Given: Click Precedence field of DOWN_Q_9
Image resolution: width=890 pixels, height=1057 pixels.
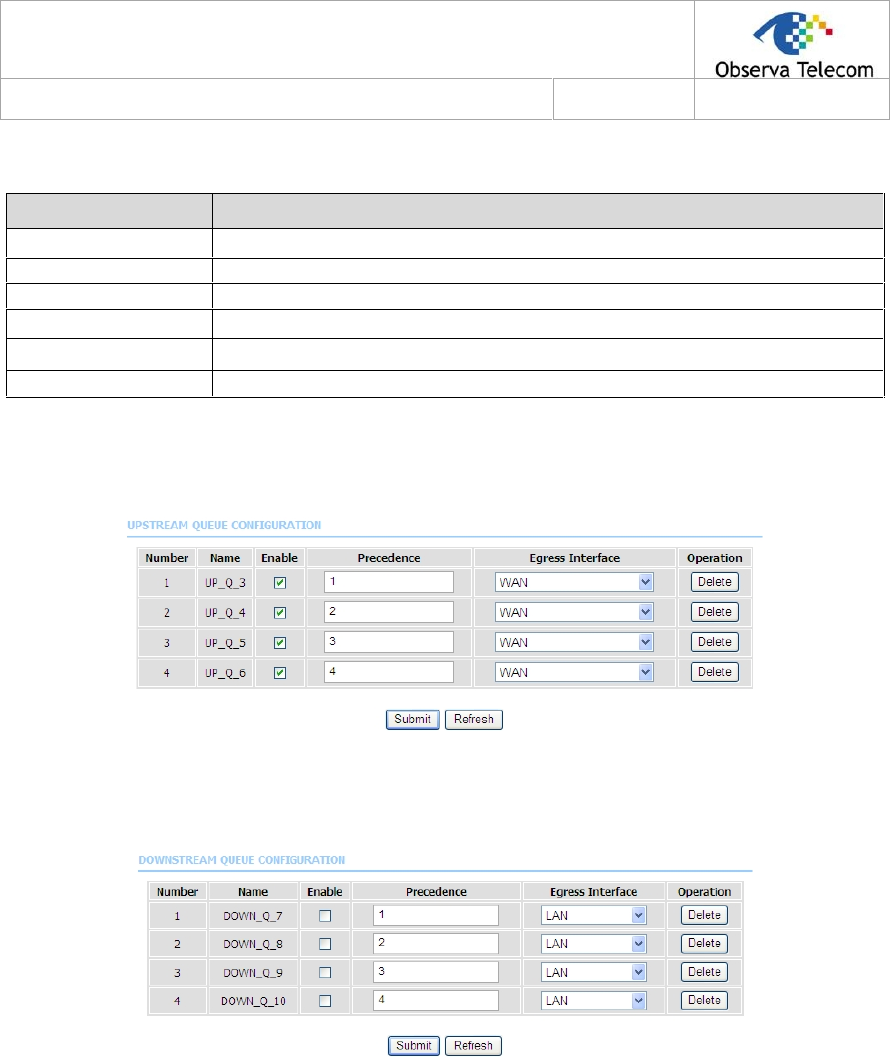Looking at the screenshot, I should point(436,972).
